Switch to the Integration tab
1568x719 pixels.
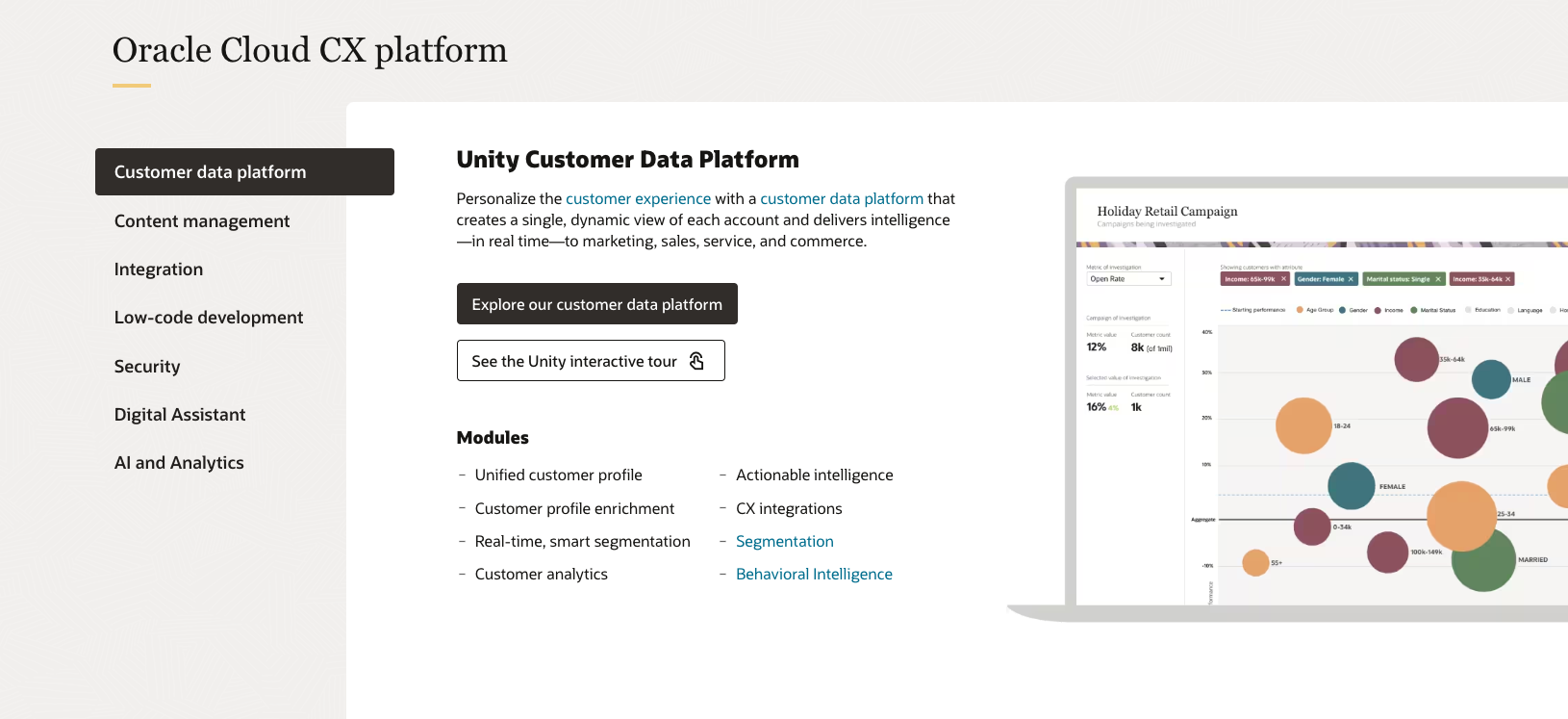(159, 270)
